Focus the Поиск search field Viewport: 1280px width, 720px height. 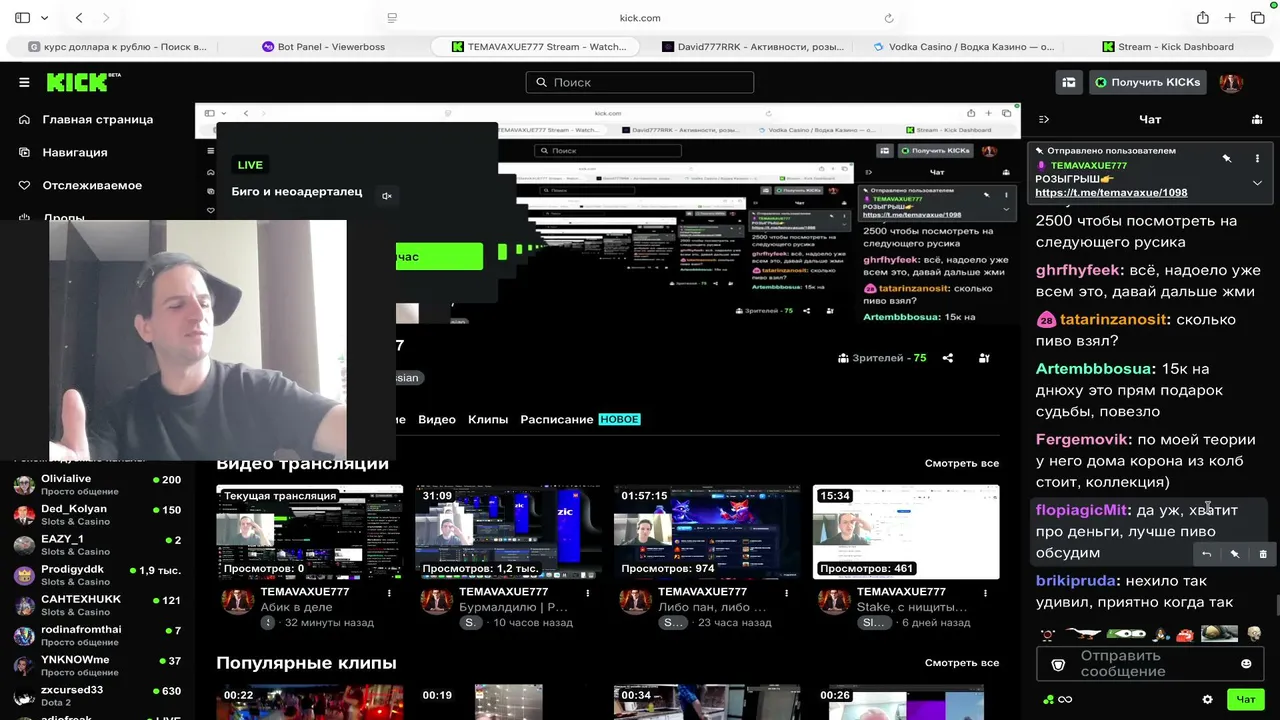[640, 82]
